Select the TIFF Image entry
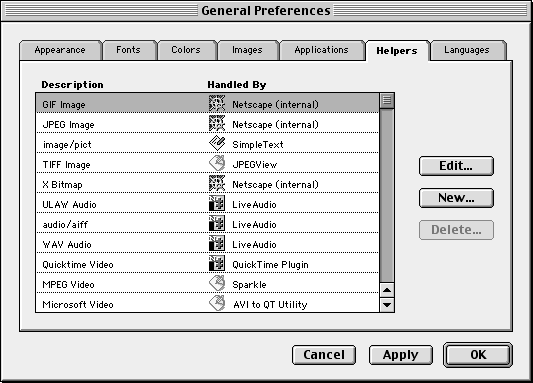The height and width of the screenshot is (383, 533). point(207,163)
